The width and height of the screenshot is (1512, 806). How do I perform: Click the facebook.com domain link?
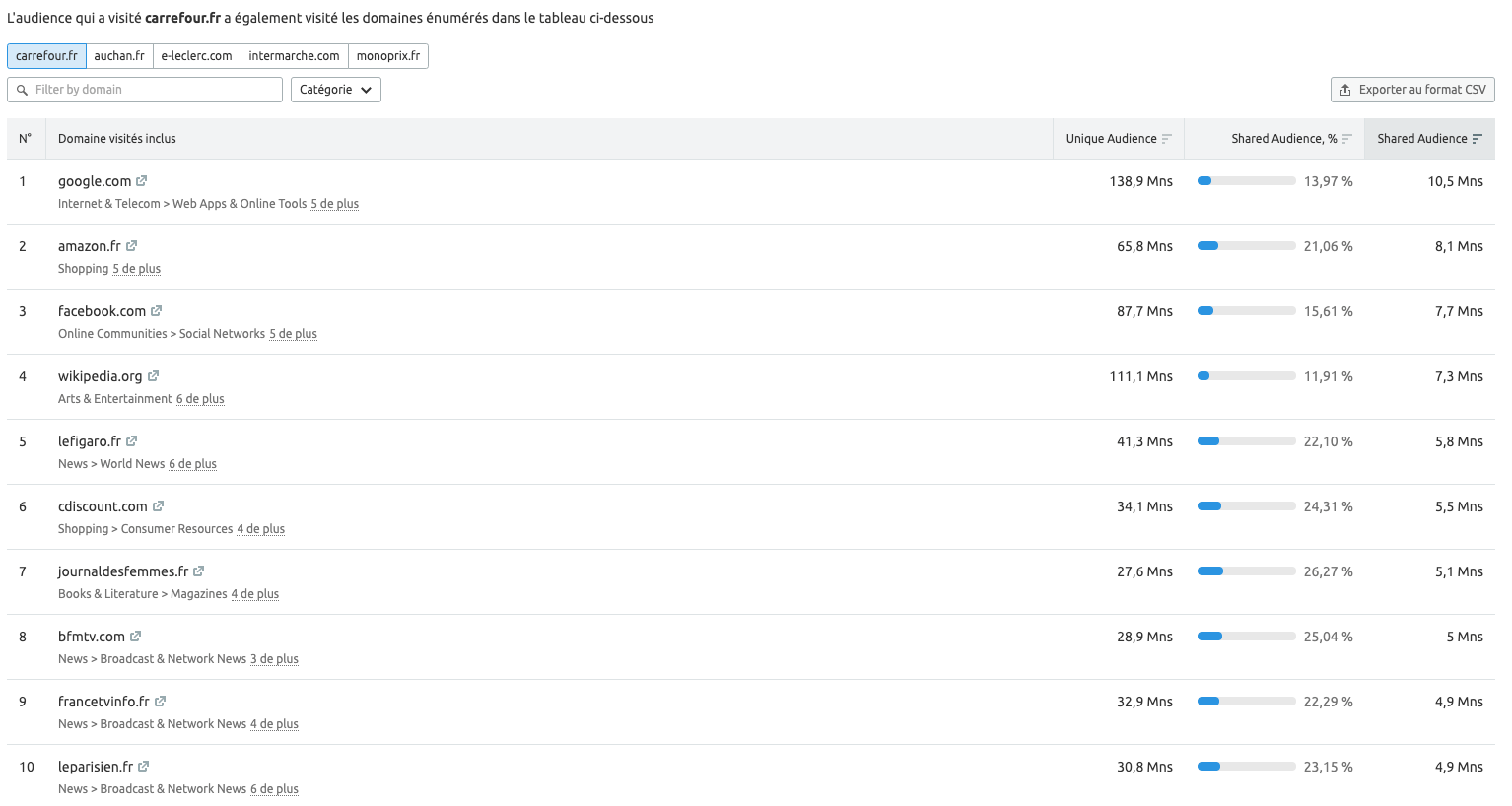tap(102, 311)
